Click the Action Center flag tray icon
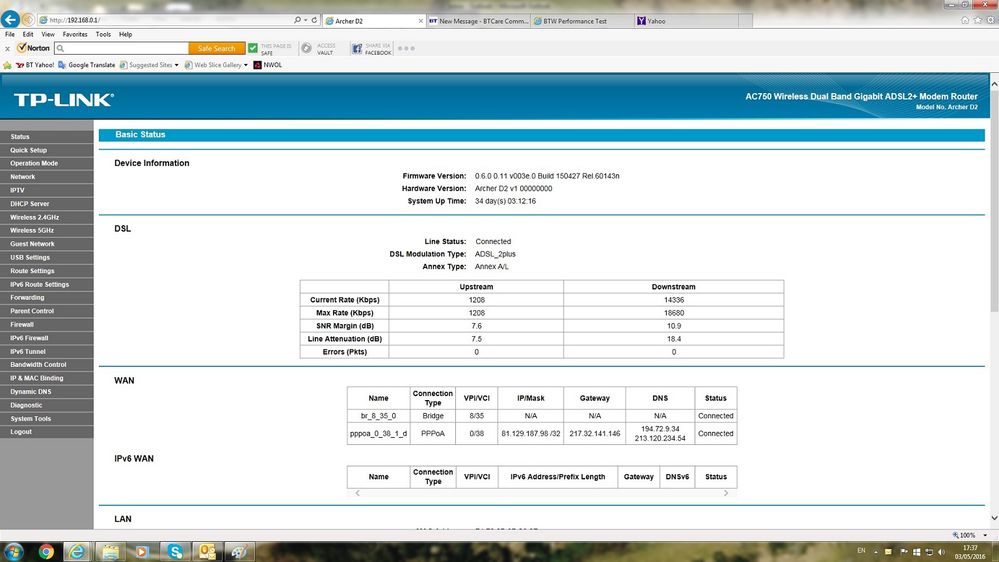Screen dimensions: 999x562 point(903,552)
